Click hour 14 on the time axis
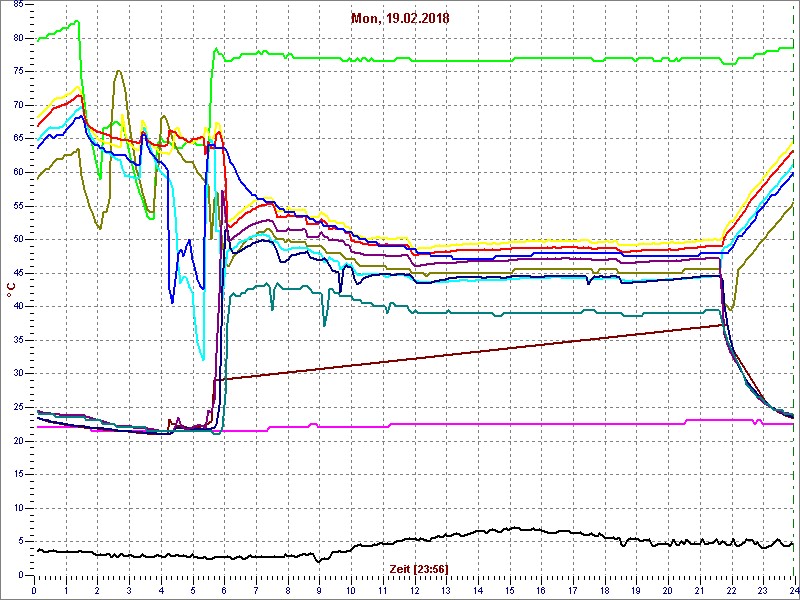Screen dimensions: 800x600 point(477,589)
